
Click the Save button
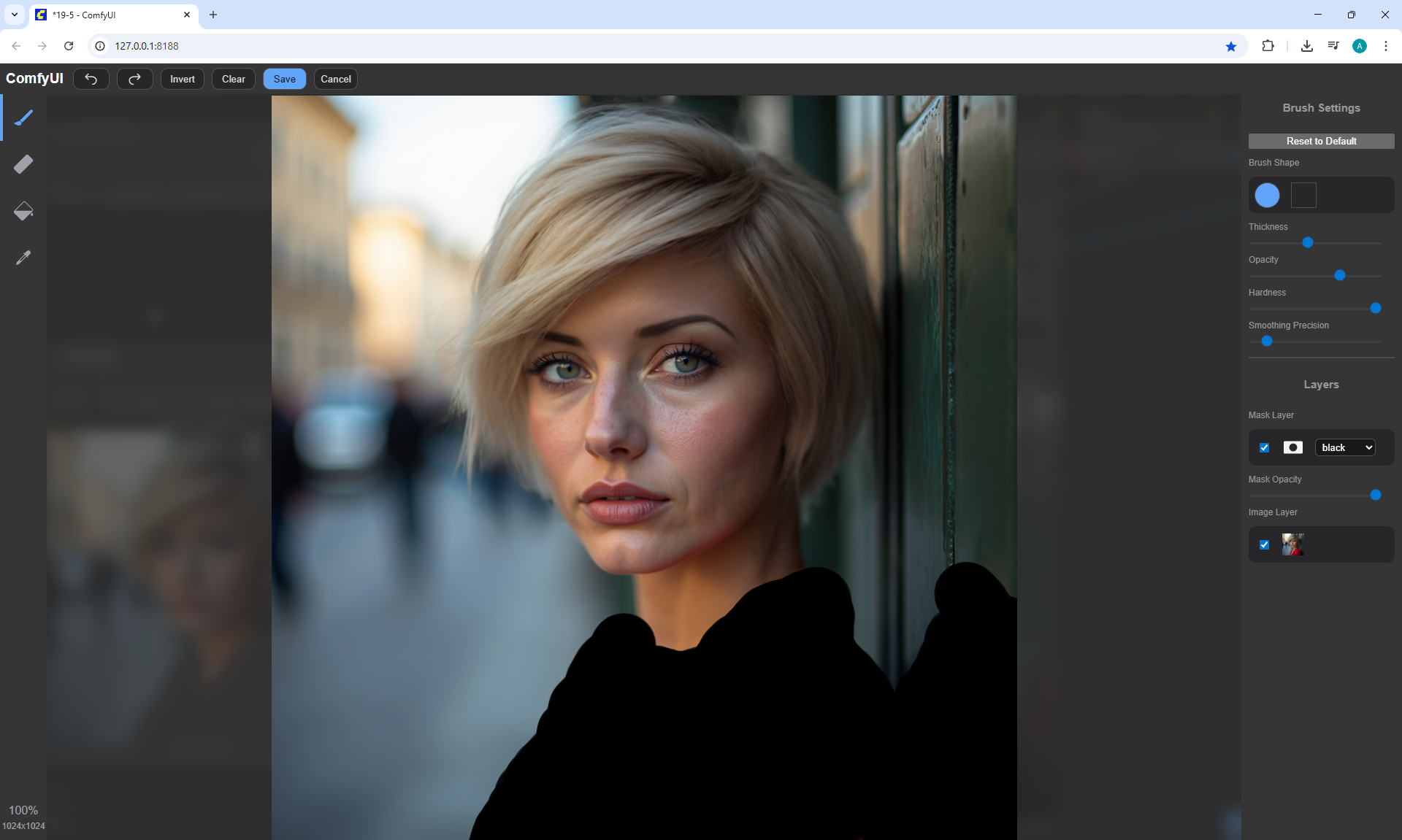point(284,79)
